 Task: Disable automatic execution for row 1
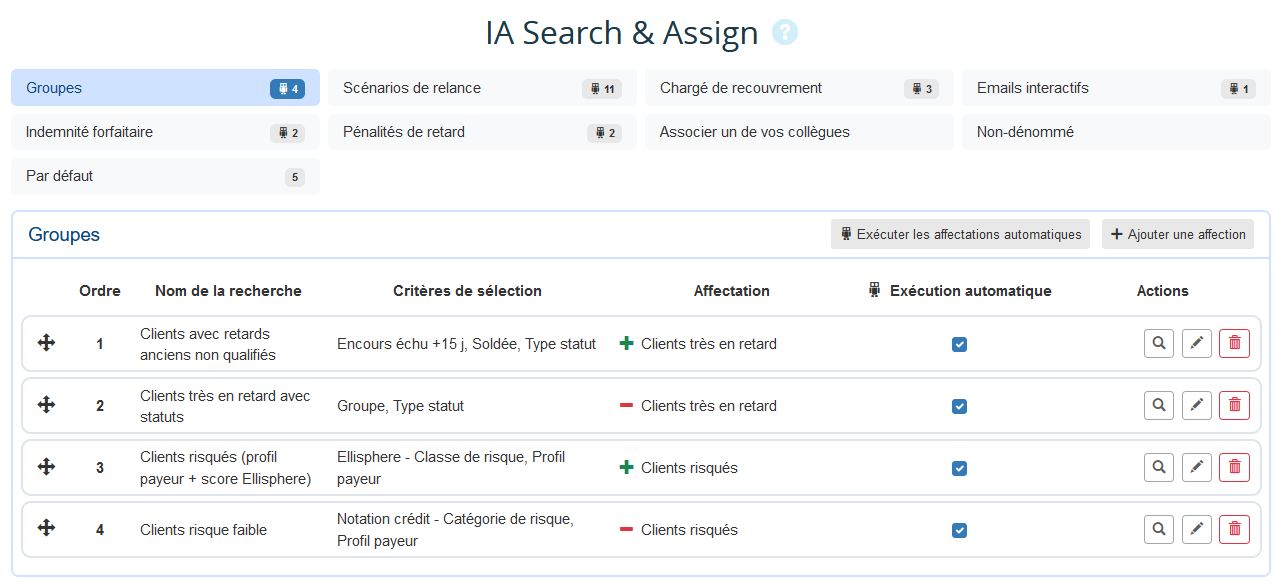click(959, 345)
